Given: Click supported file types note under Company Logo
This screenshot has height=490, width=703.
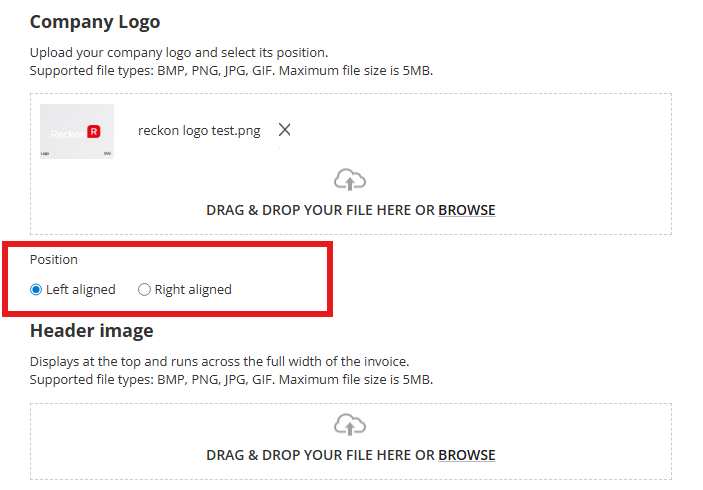Looking at the screenshot, I should coord(231,71).
